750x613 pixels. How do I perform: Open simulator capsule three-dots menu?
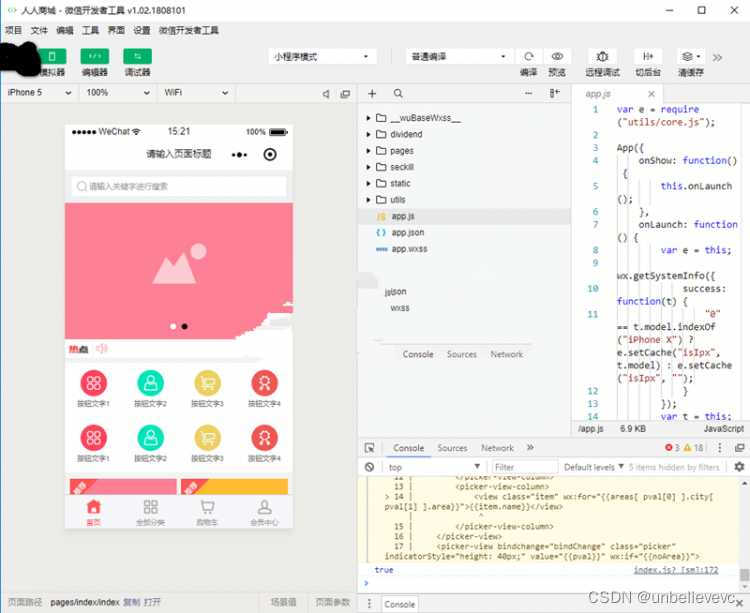239,154
